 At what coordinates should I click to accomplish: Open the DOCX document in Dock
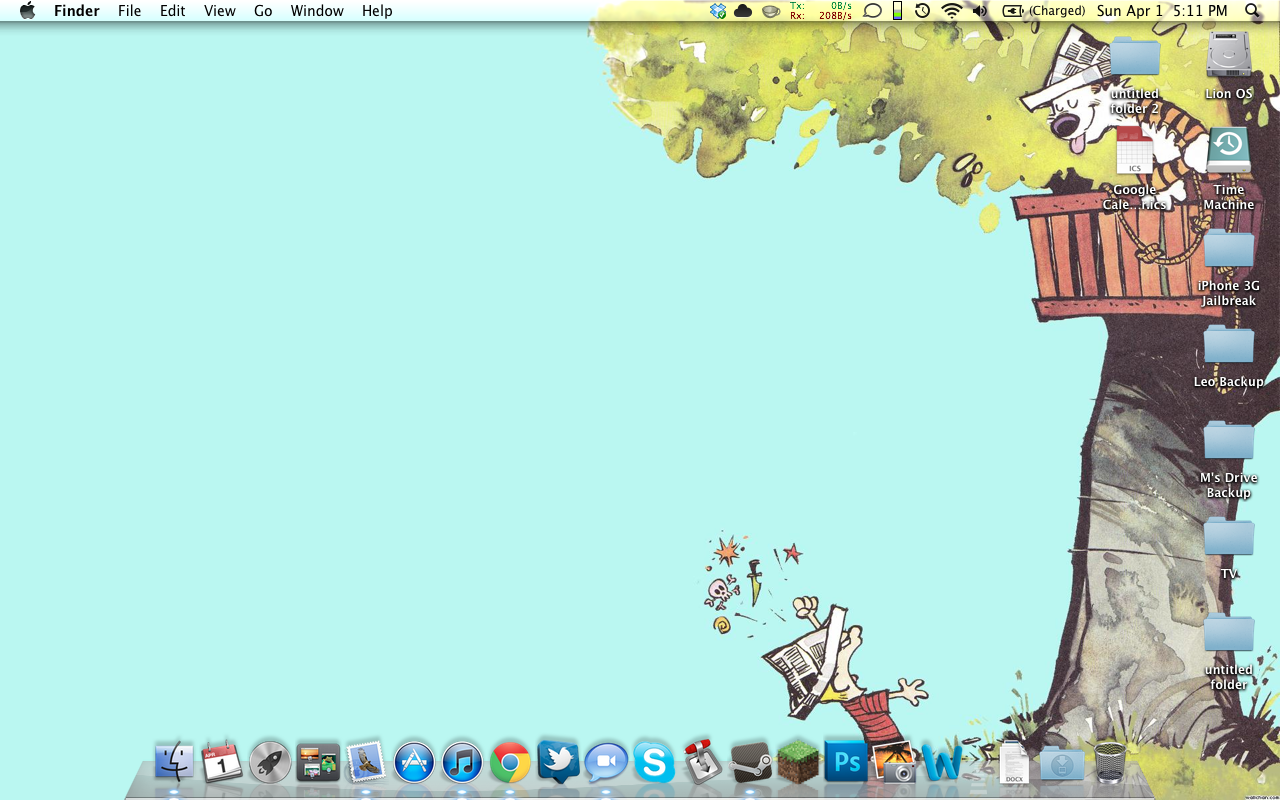(1014, 763)
